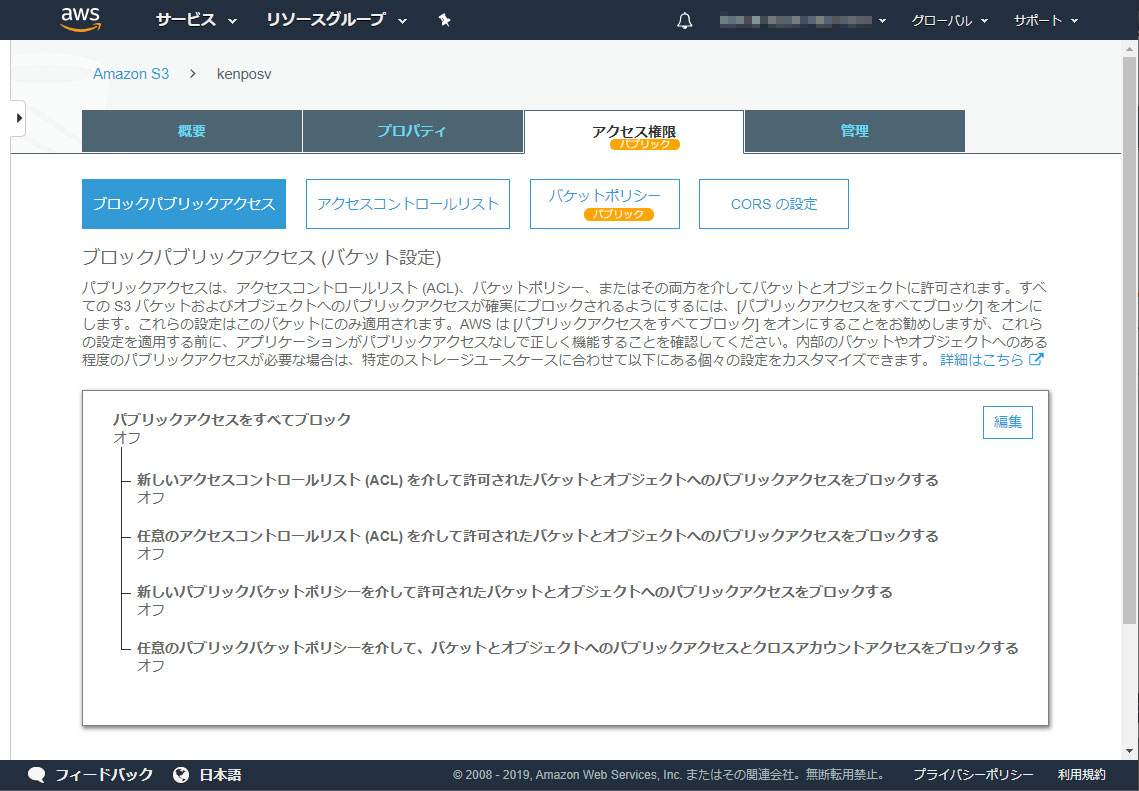
Task: Open プライバシーポリシー link
Action: point(973,775)
